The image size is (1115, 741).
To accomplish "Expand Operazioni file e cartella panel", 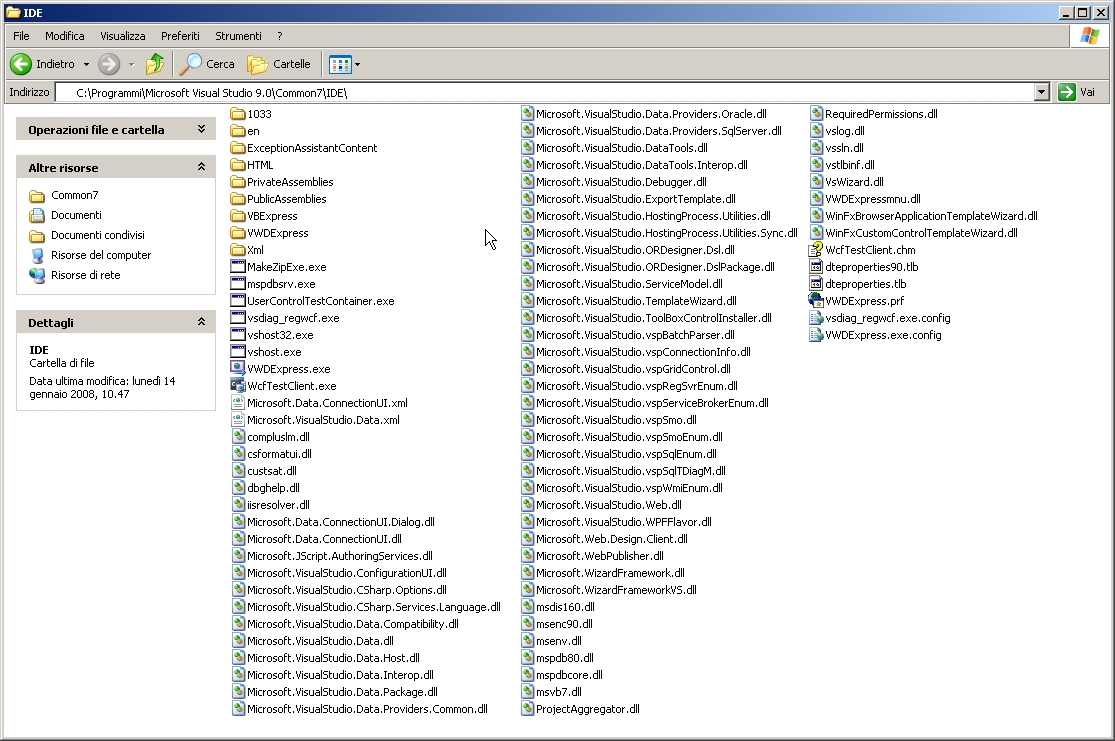I will (x=201, y=129).
